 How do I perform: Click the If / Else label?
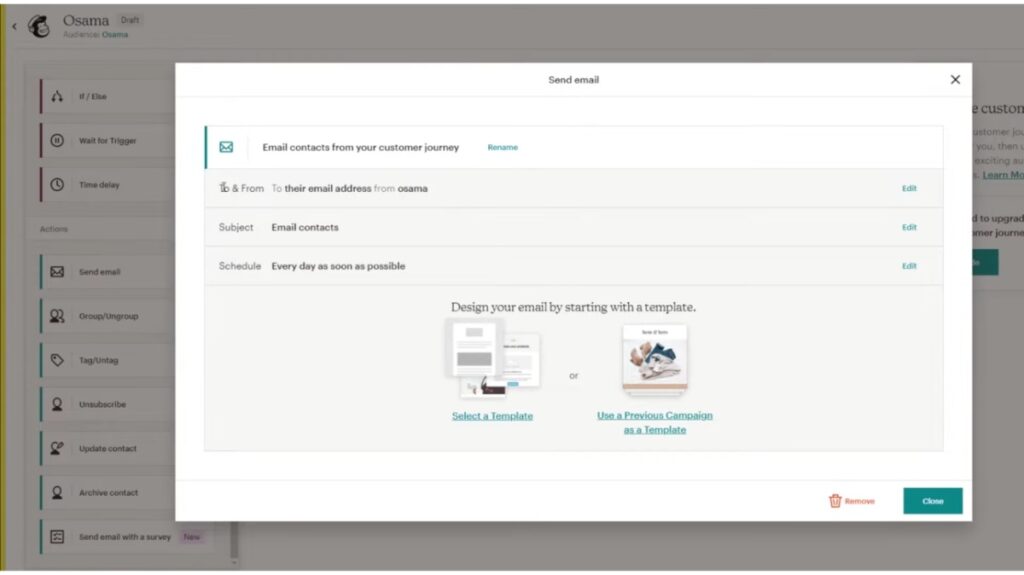[93, 97]
